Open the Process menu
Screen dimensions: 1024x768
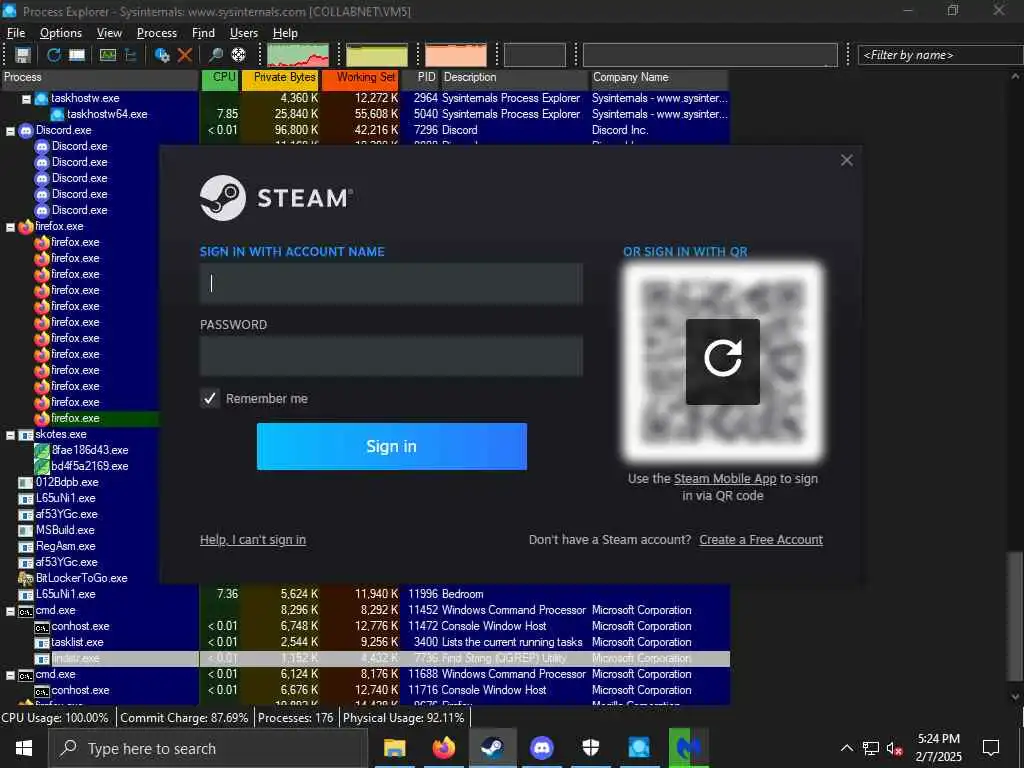pos(157,33)
